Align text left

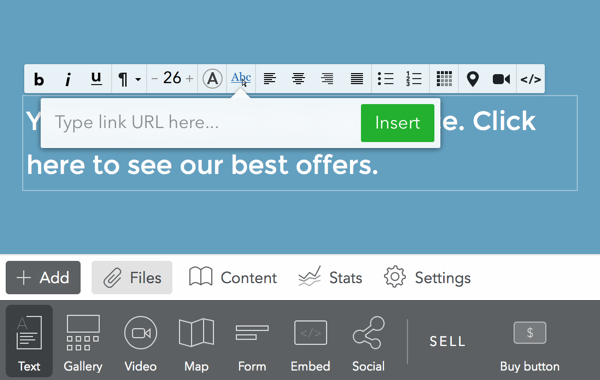(270, 79)
